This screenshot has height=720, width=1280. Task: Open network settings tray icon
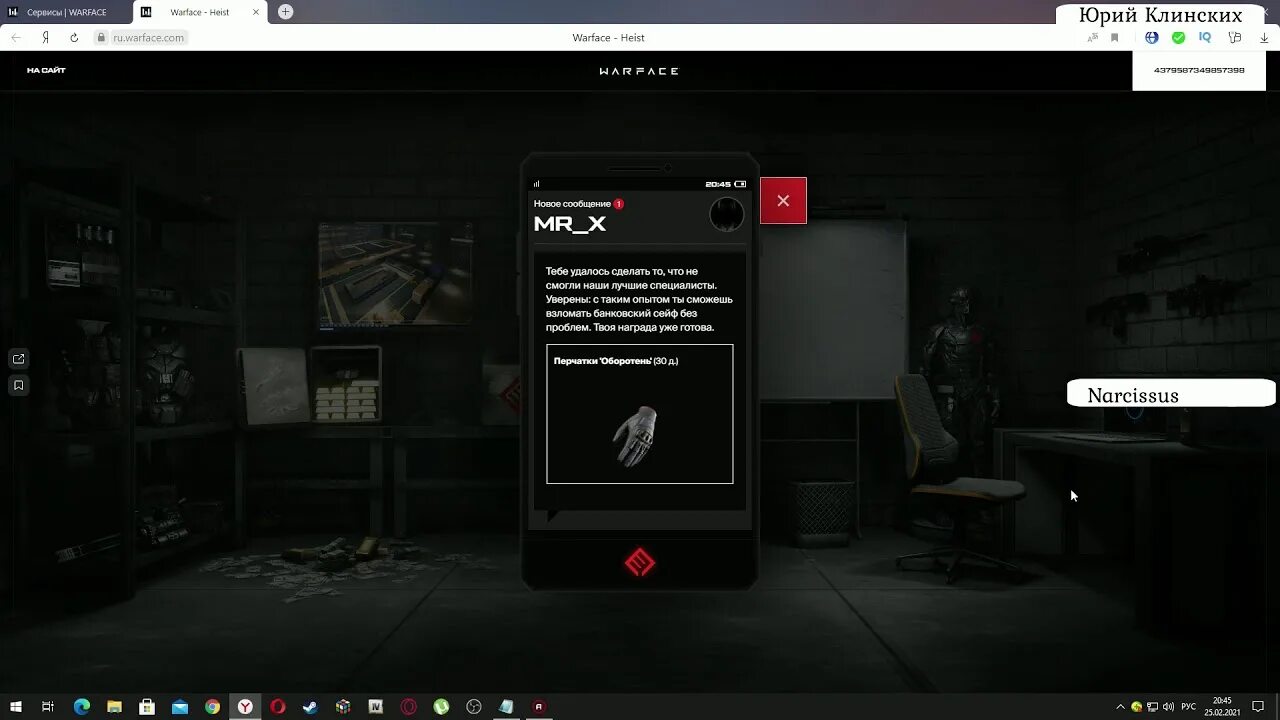[x=1152, y=707]
